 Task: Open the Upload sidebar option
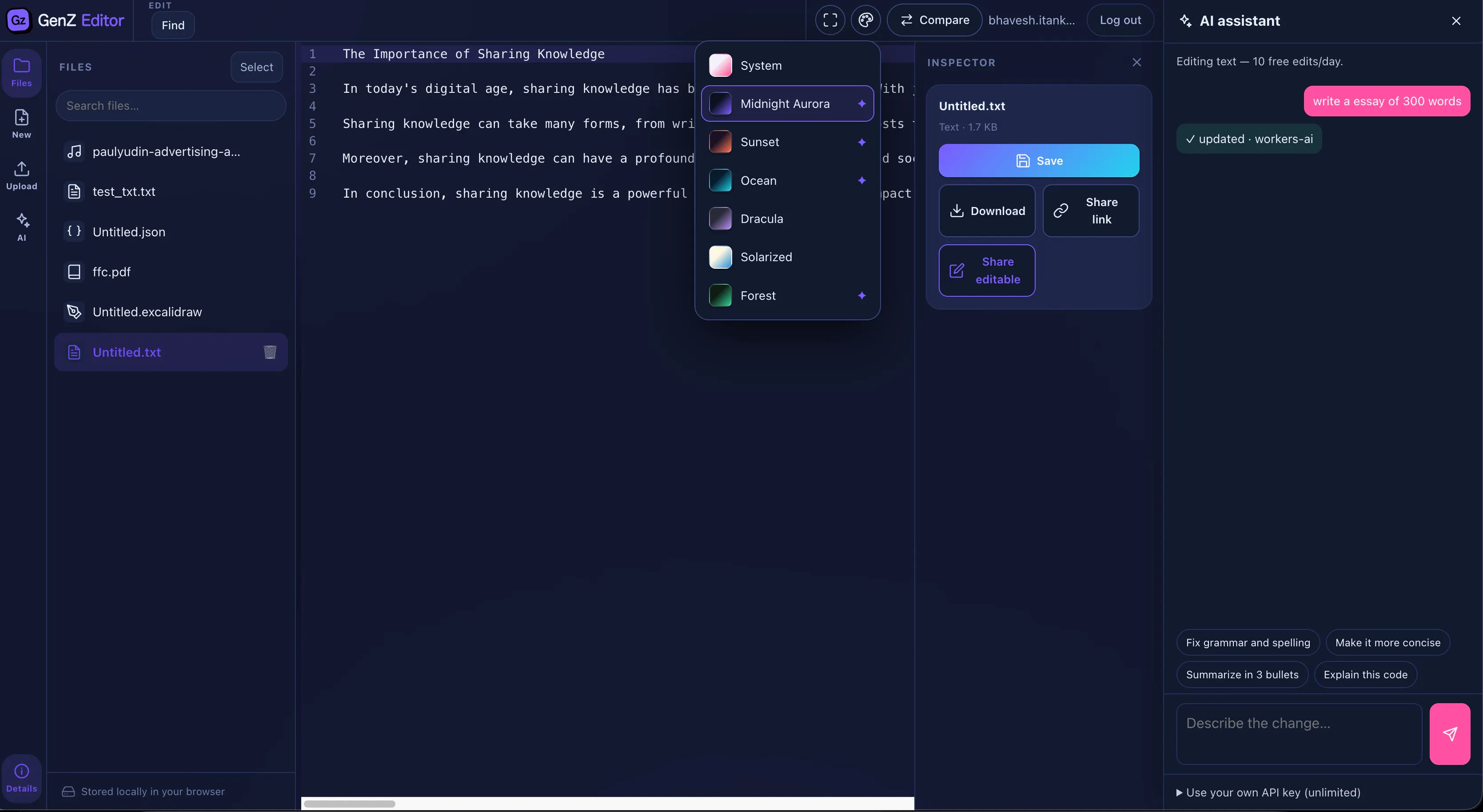coord(21,175)
